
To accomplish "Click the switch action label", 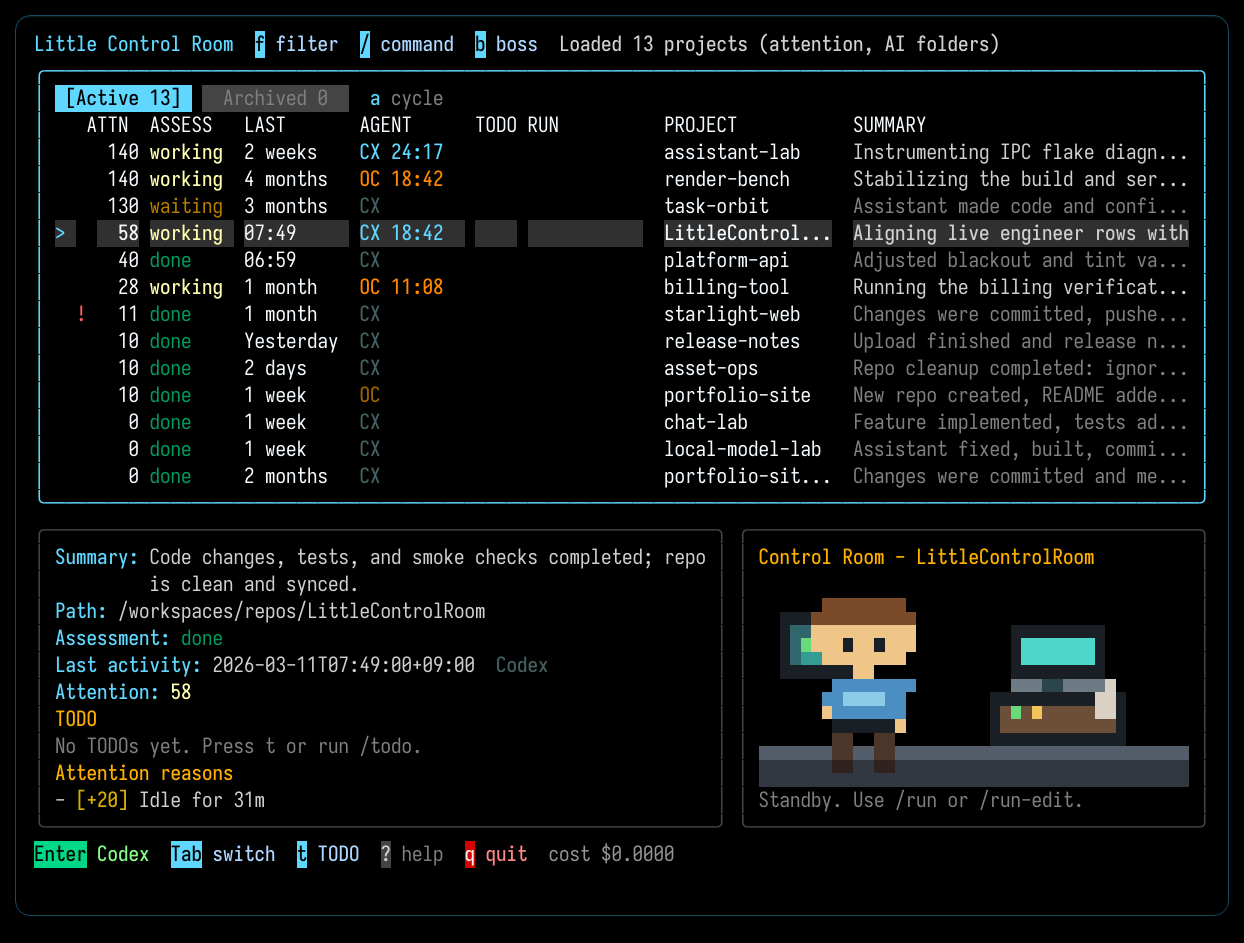I will [x=244, y=854].
